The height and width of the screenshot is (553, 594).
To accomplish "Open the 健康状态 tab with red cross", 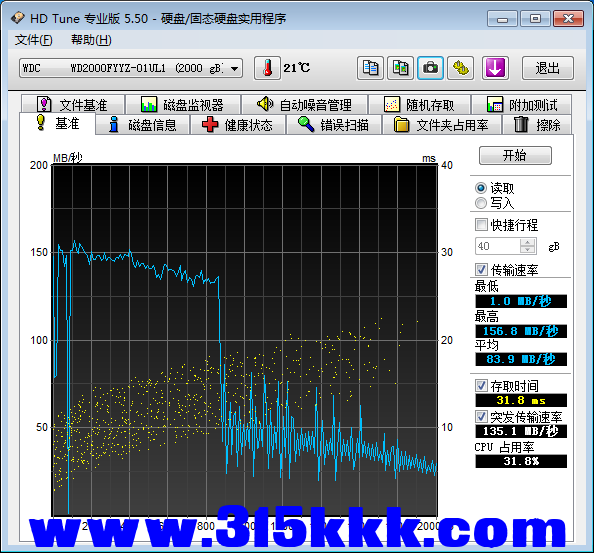I will 238,125.
